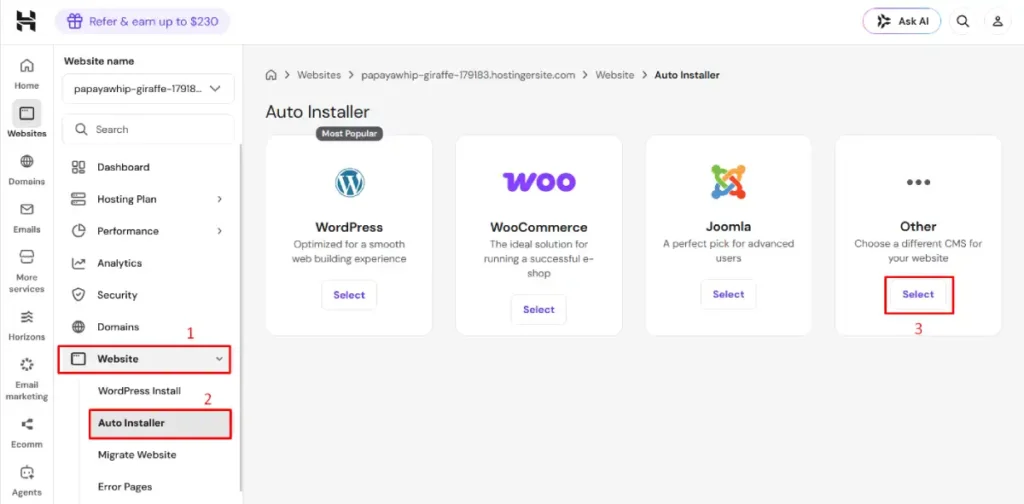Open Domains in the sidebar menu

pos(148,326)
